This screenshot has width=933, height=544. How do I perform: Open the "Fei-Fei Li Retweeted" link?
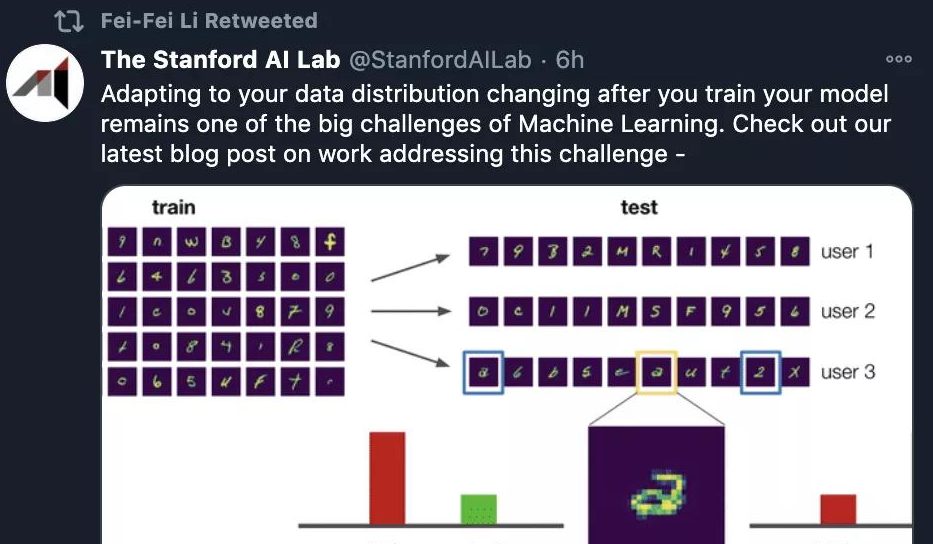pos(209,21)
